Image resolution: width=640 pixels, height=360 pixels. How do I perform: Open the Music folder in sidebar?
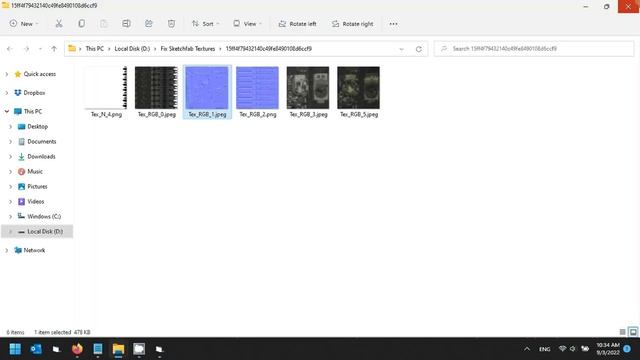pos(35,171)
